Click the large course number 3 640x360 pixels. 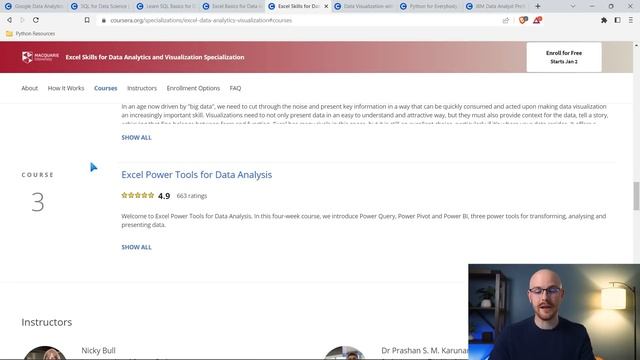38,202
